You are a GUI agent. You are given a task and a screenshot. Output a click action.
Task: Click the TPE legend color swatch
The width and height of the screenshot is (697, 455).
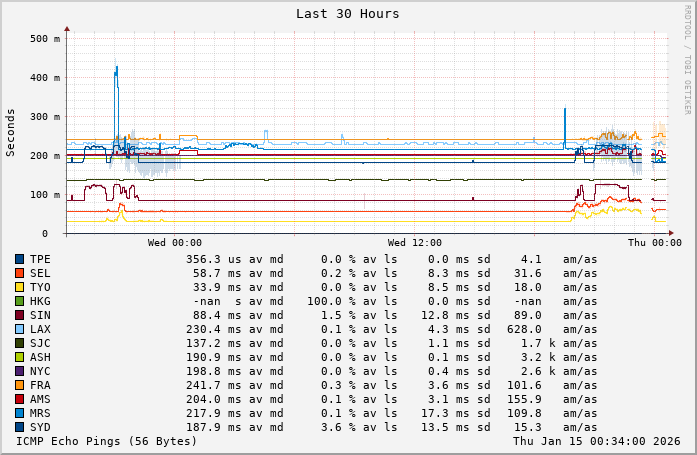(x=19, y=259)
